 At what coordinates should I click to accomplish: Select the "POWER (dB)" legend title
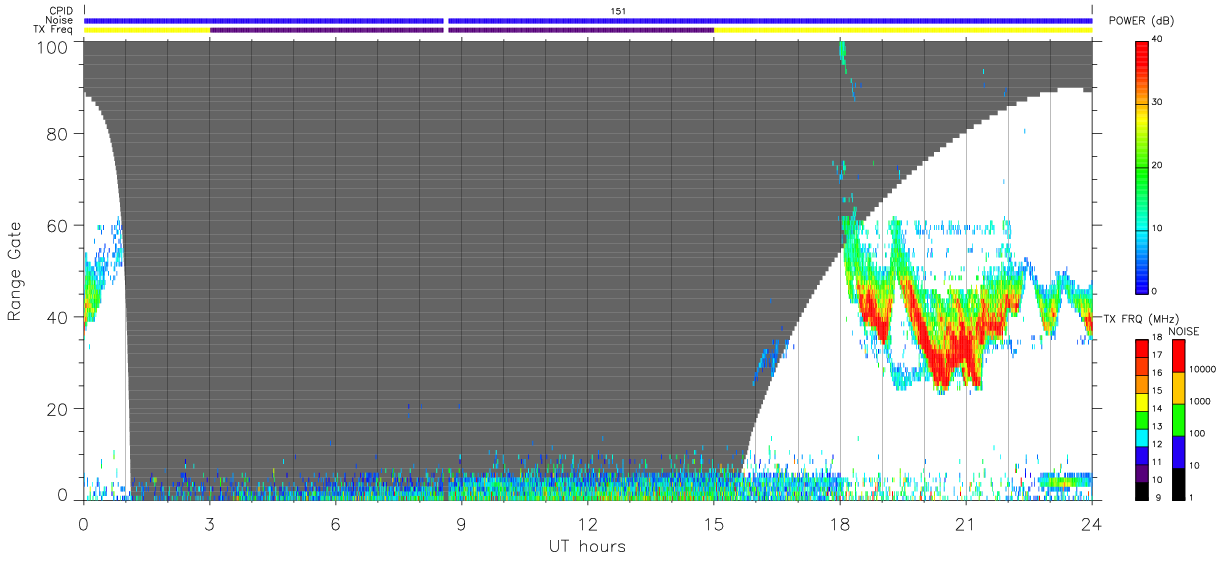coord(1141,21)
